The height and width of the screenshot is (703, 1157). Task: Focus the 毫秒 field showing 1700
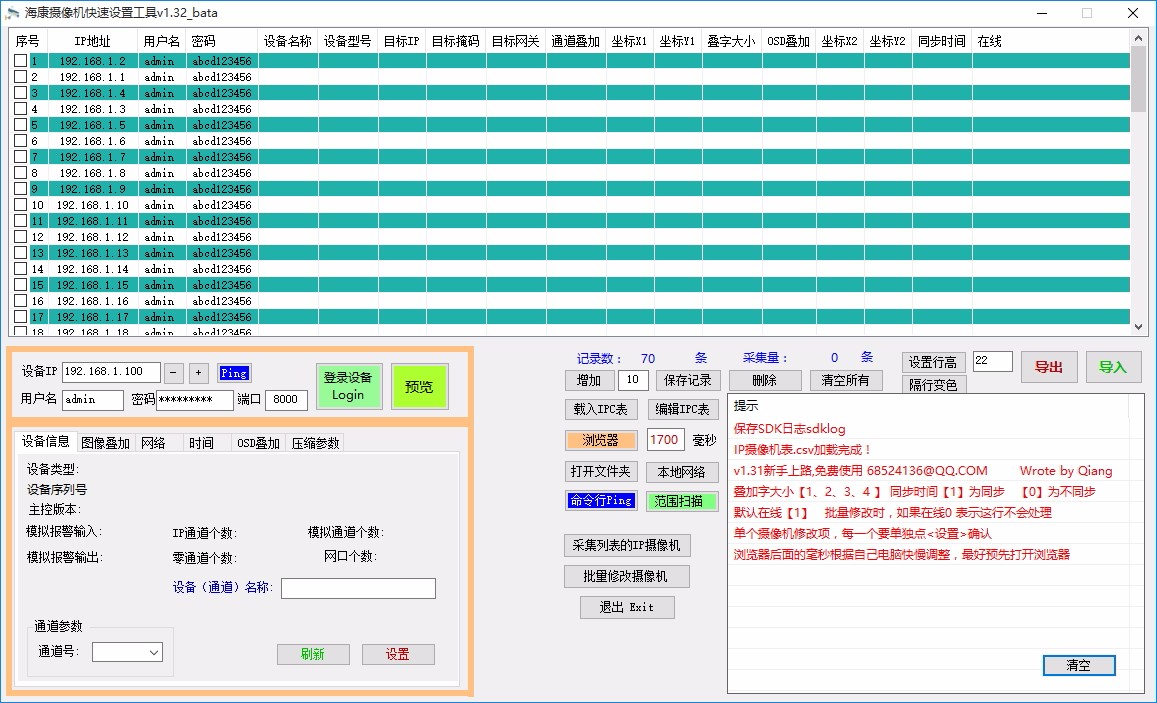tap(665, 440)
